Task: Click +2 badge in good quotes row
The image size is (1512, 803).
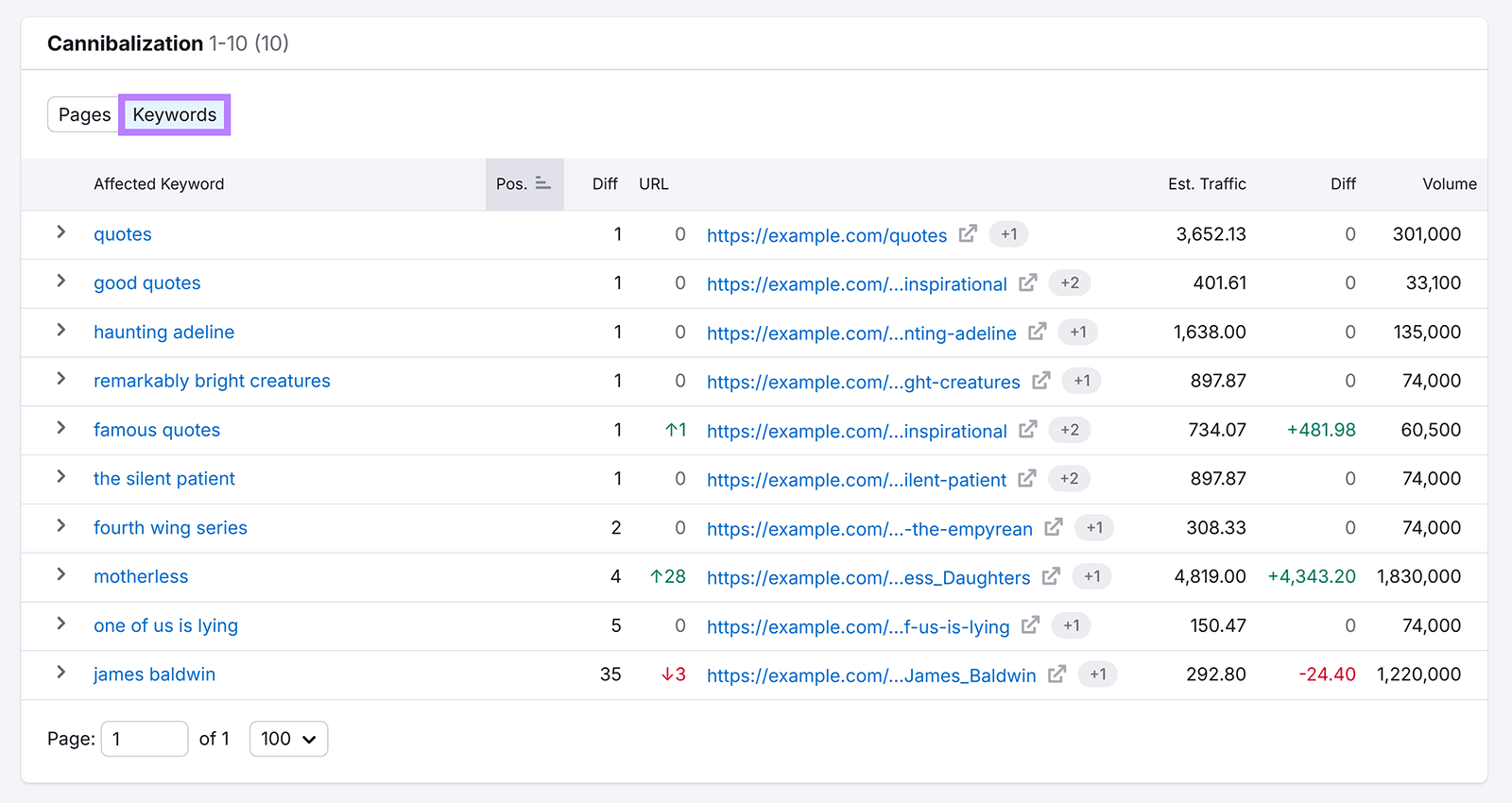Action: pyautogui.click(x=1070, y=282)
